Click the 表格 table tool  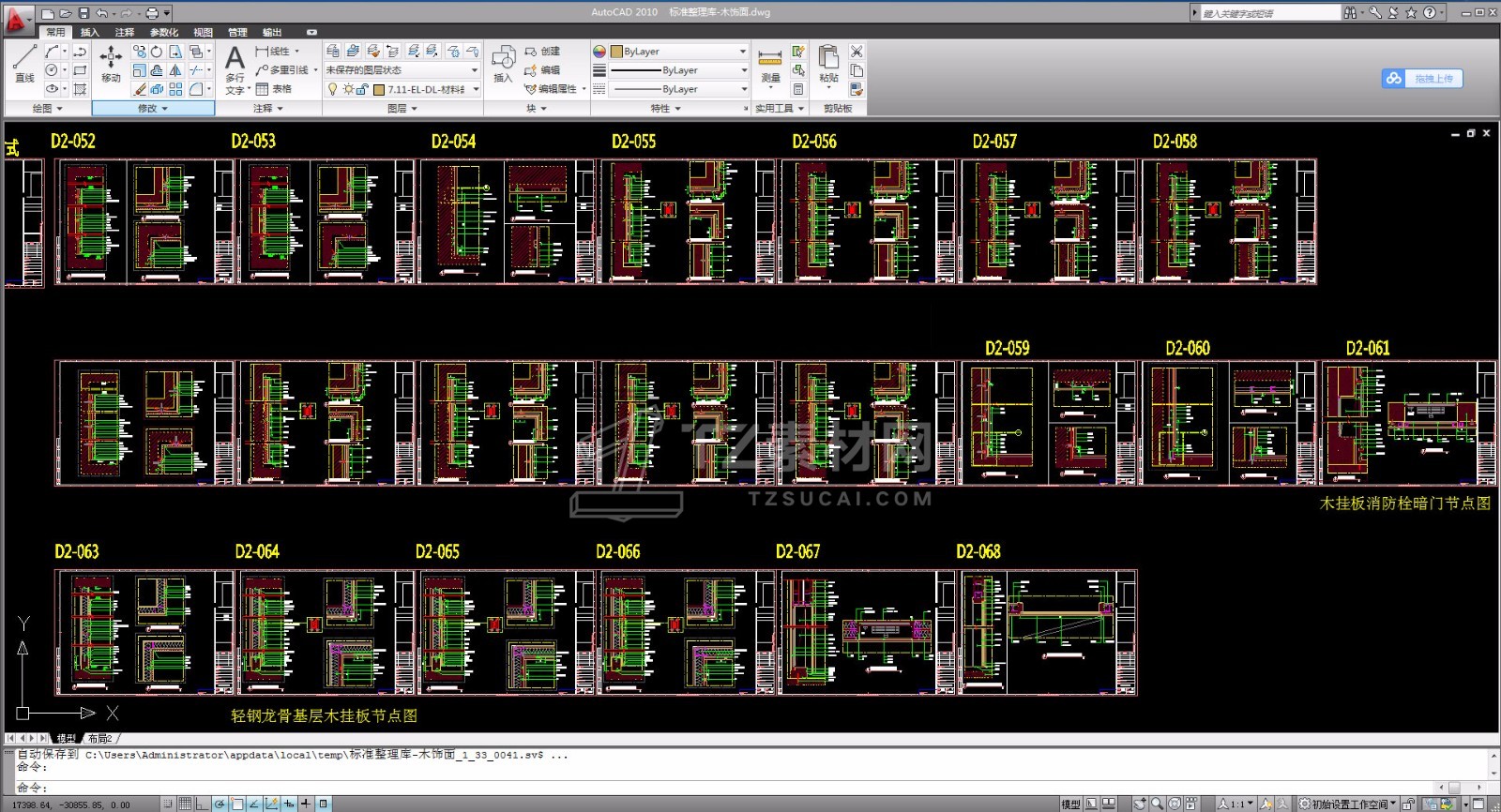(x=274, y=89)
